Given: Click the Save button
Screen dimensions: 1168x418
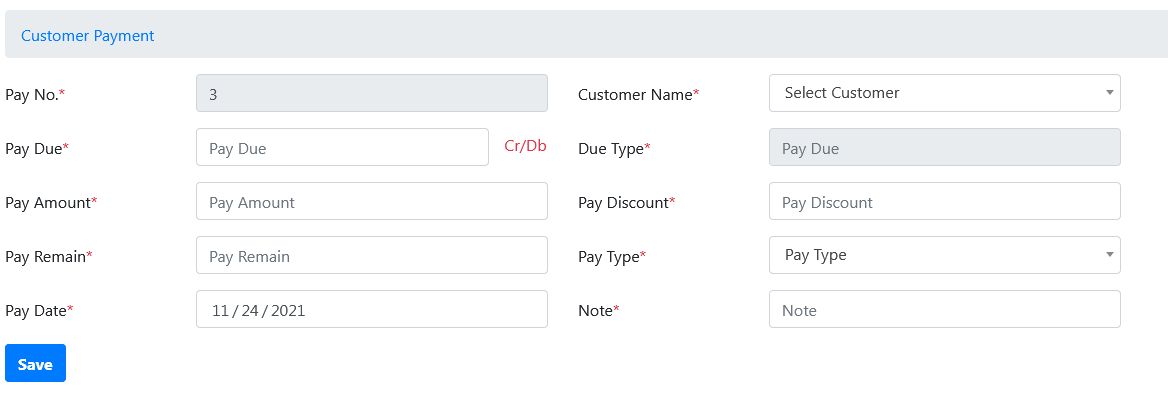Looking at the screenshot, I should [x=35, y=364].
